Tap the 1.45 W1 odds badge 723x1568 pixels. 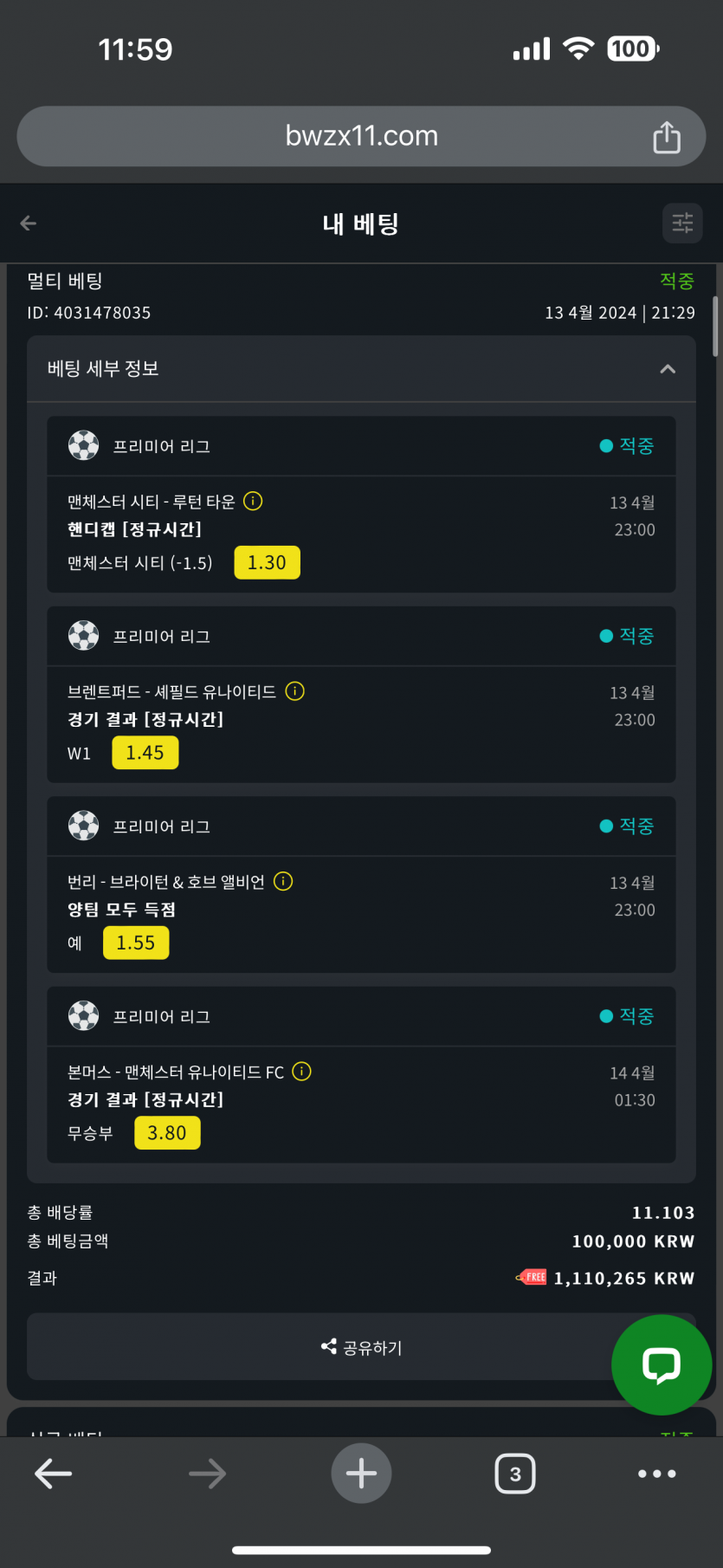pos(145,753)
